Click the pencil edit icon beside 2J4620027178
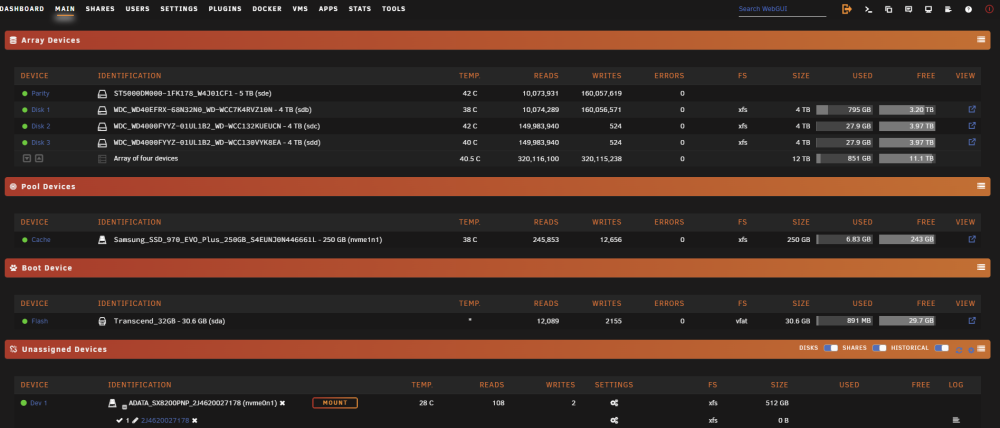This screenshot has width=1000, height=428. pos(135,420)
